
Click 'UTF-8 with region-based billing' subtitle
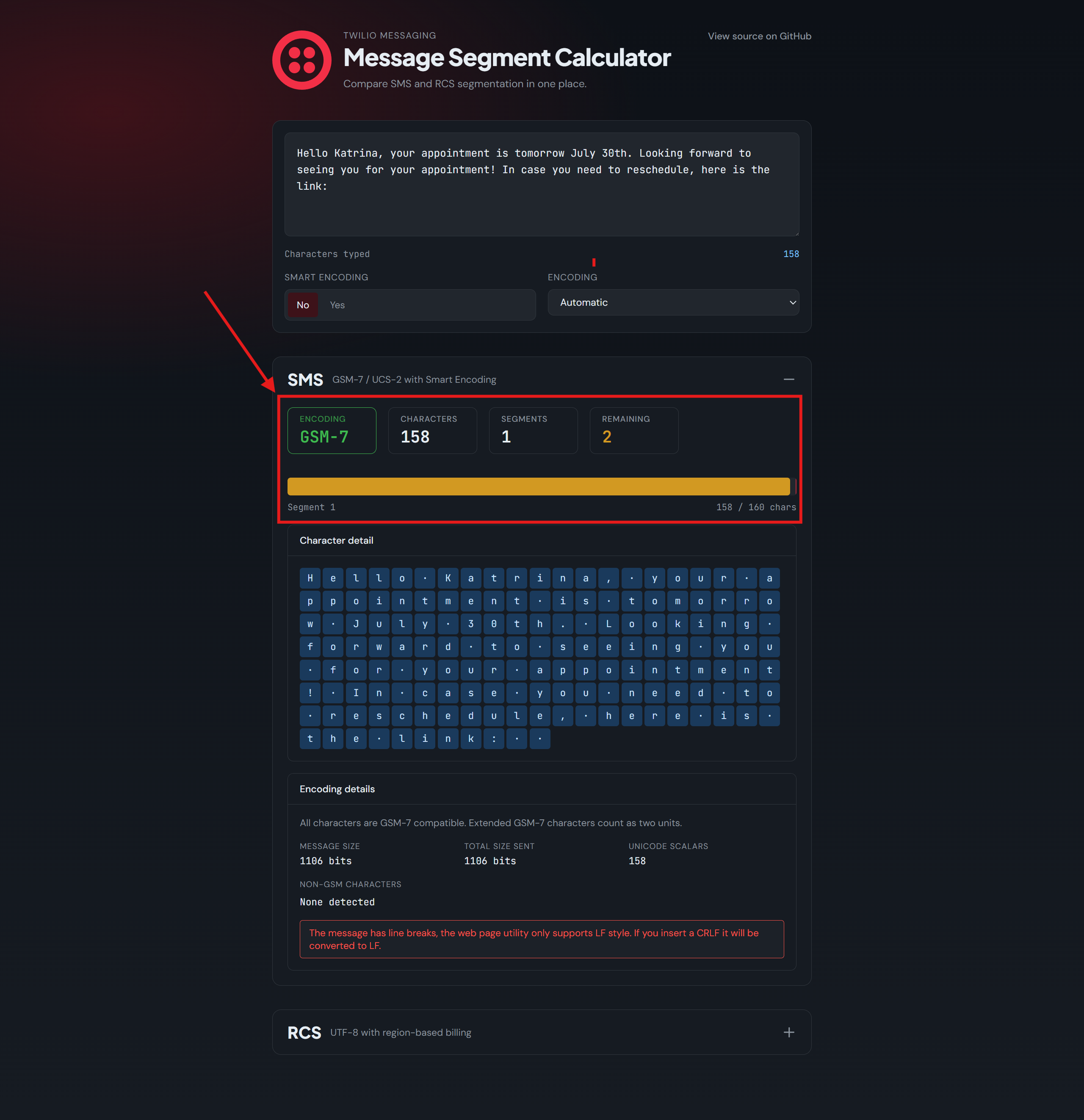[401, 1033]
